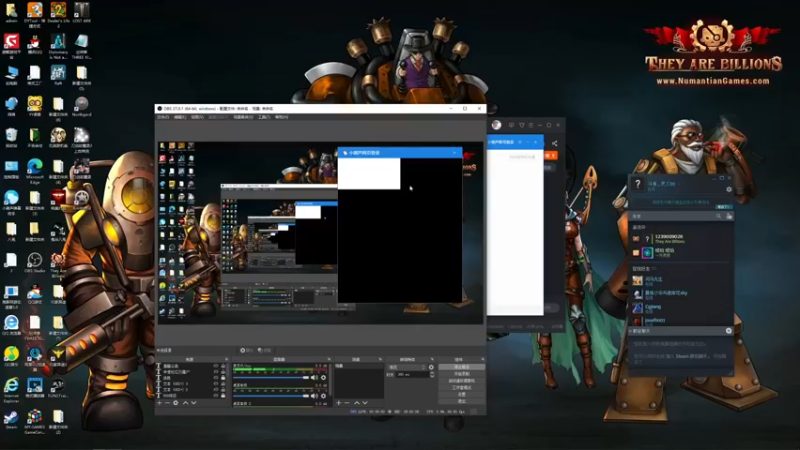Open Internet Explorer desktop icon

pos(11,391)
